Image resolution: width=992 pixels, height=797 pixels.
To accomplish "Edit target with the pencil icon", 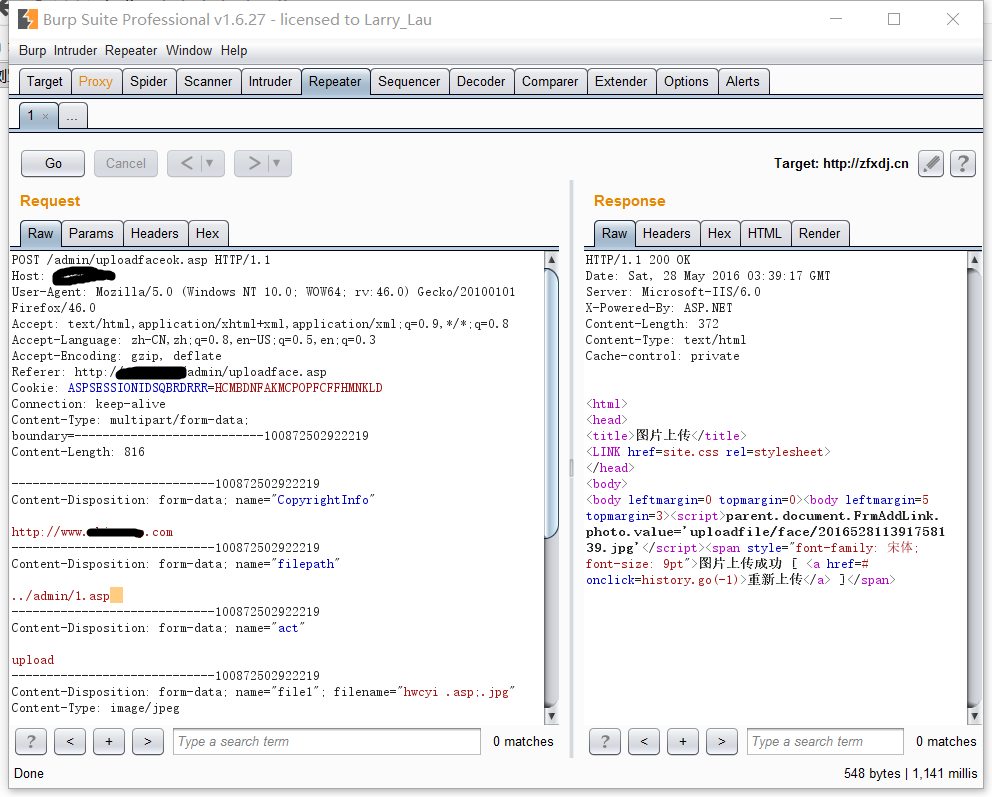I will click(931, 164).
